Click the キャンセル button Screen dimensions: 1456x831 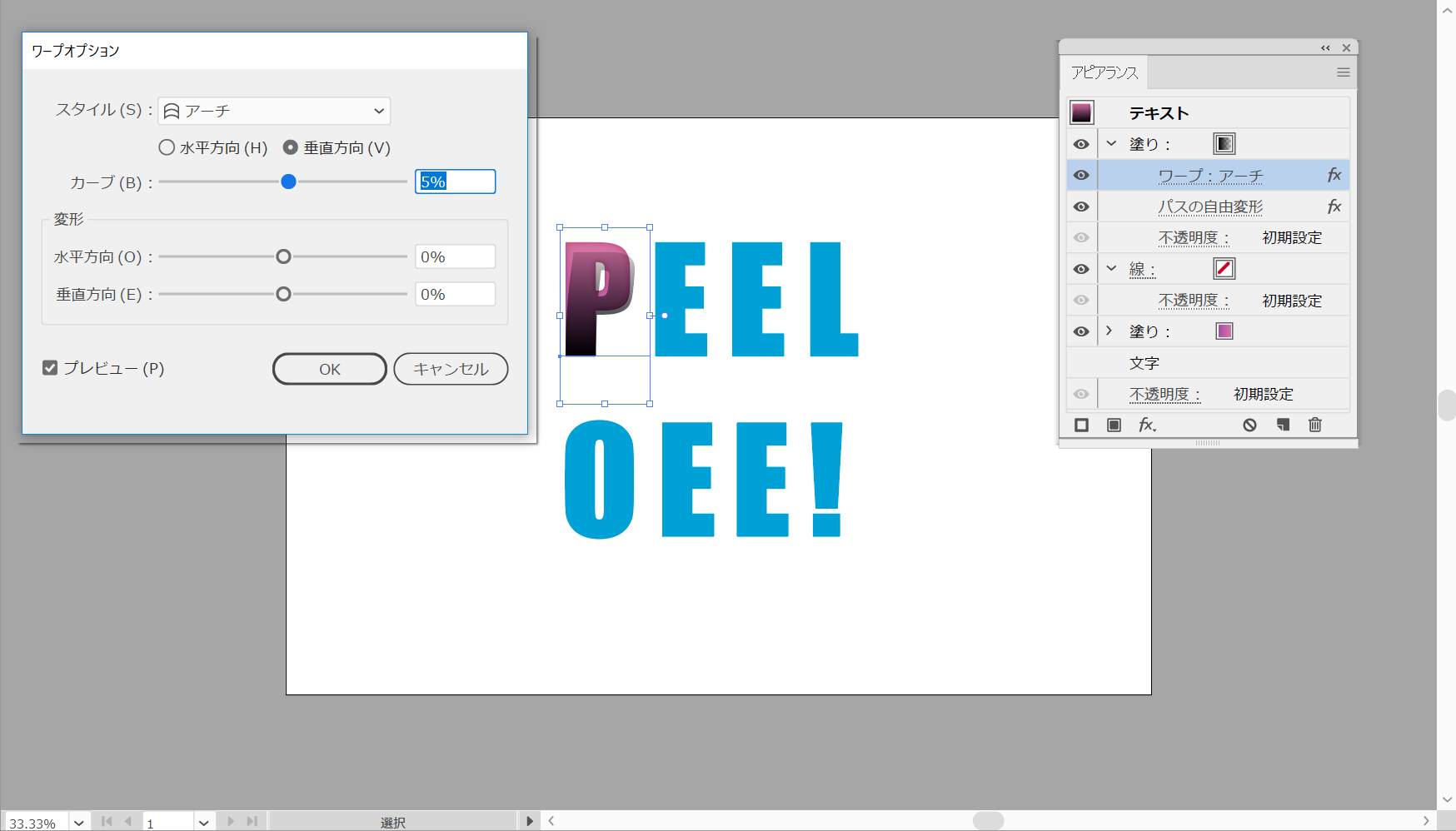[451, 369]
